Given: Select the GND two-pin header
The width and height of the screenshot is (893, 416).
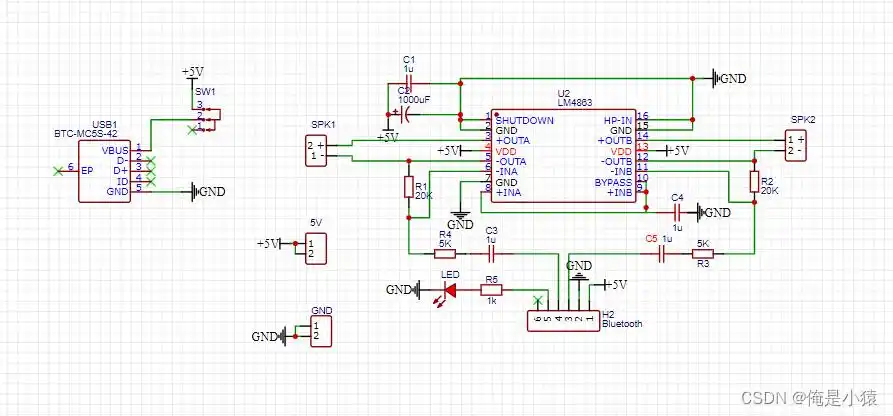Looking at the screenshot, I should 316,330.
